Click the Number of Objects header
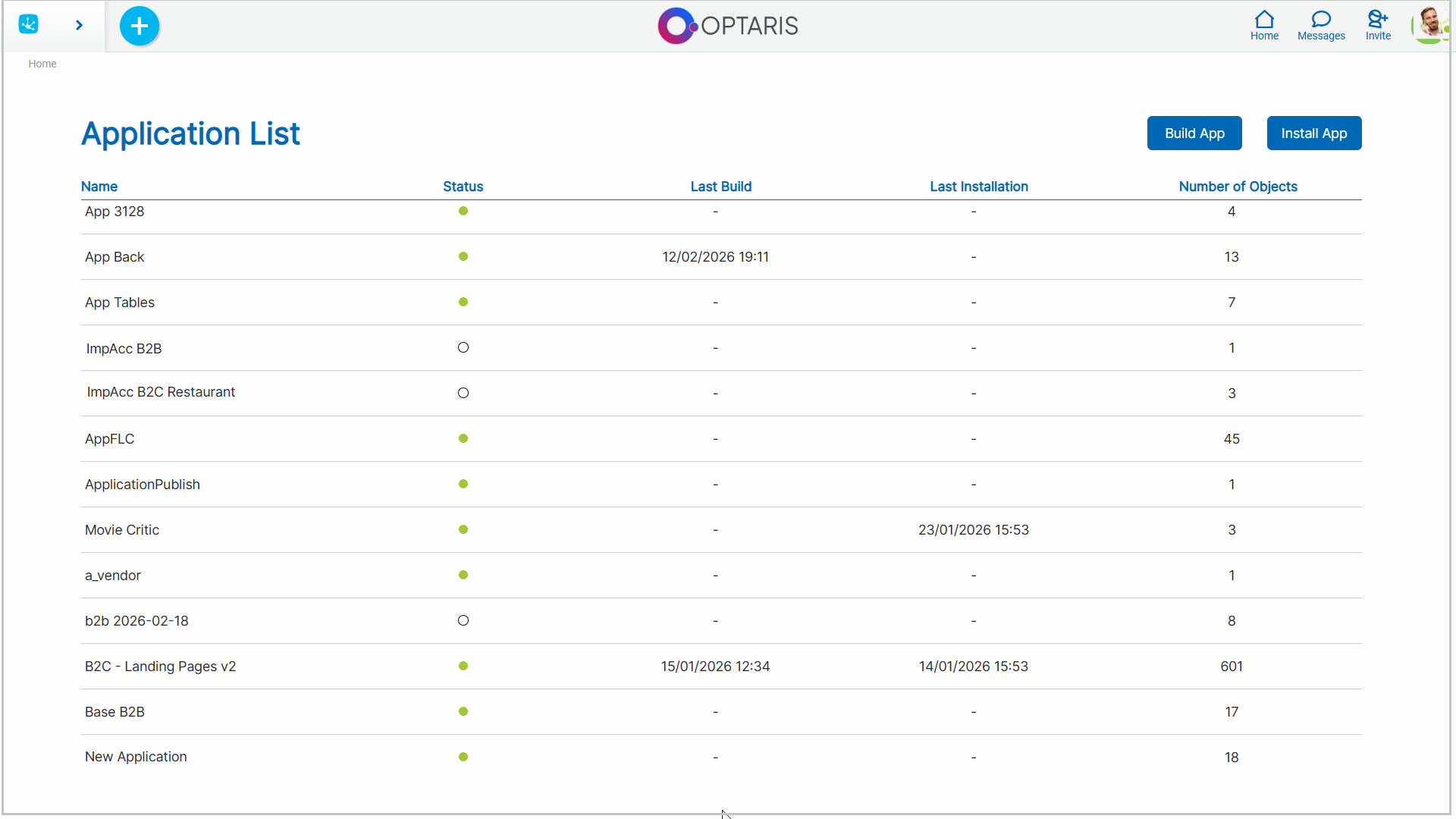 (x=1238, y=187)
